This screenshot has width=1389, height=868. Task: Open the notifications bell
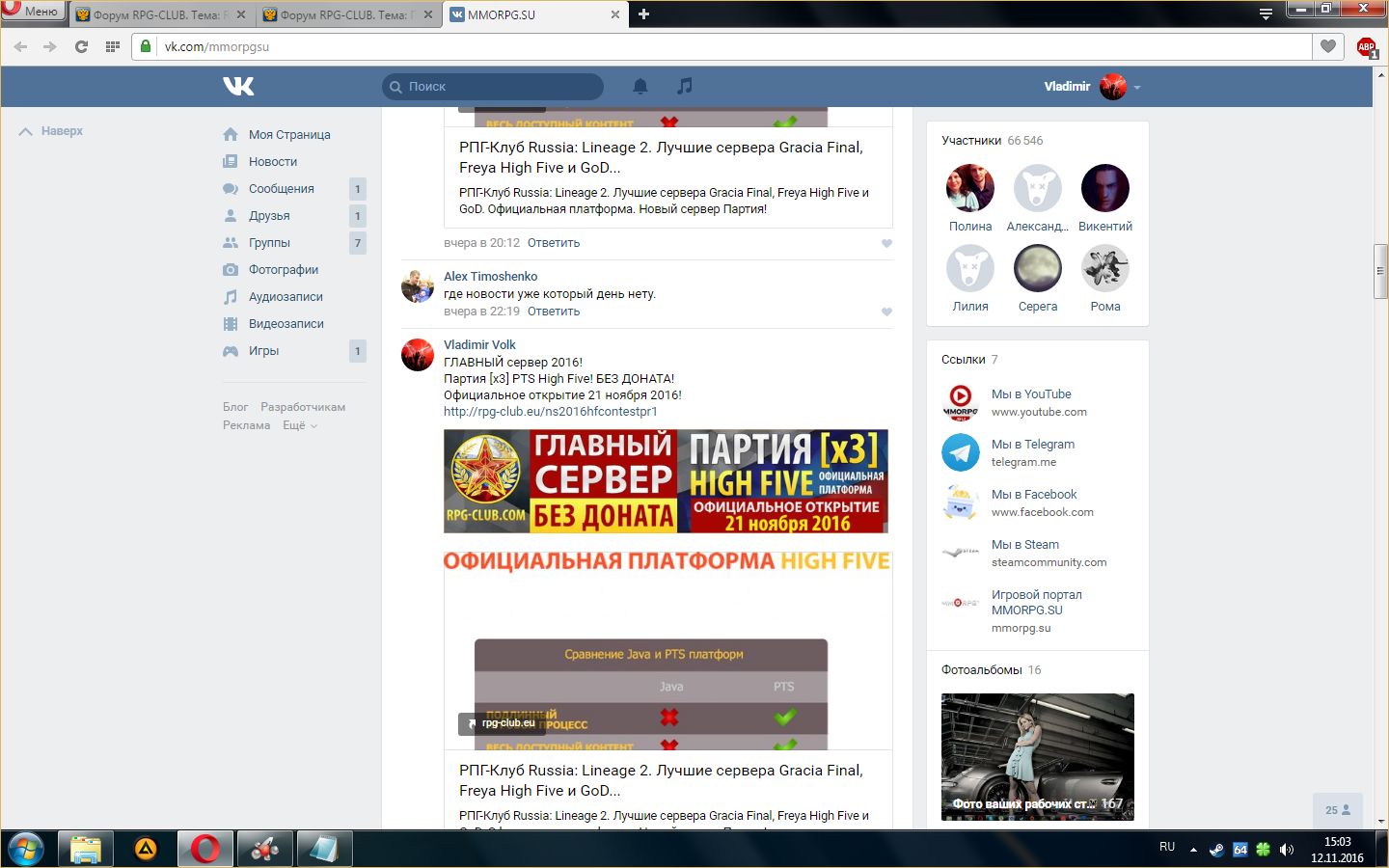tap(640, 86)
